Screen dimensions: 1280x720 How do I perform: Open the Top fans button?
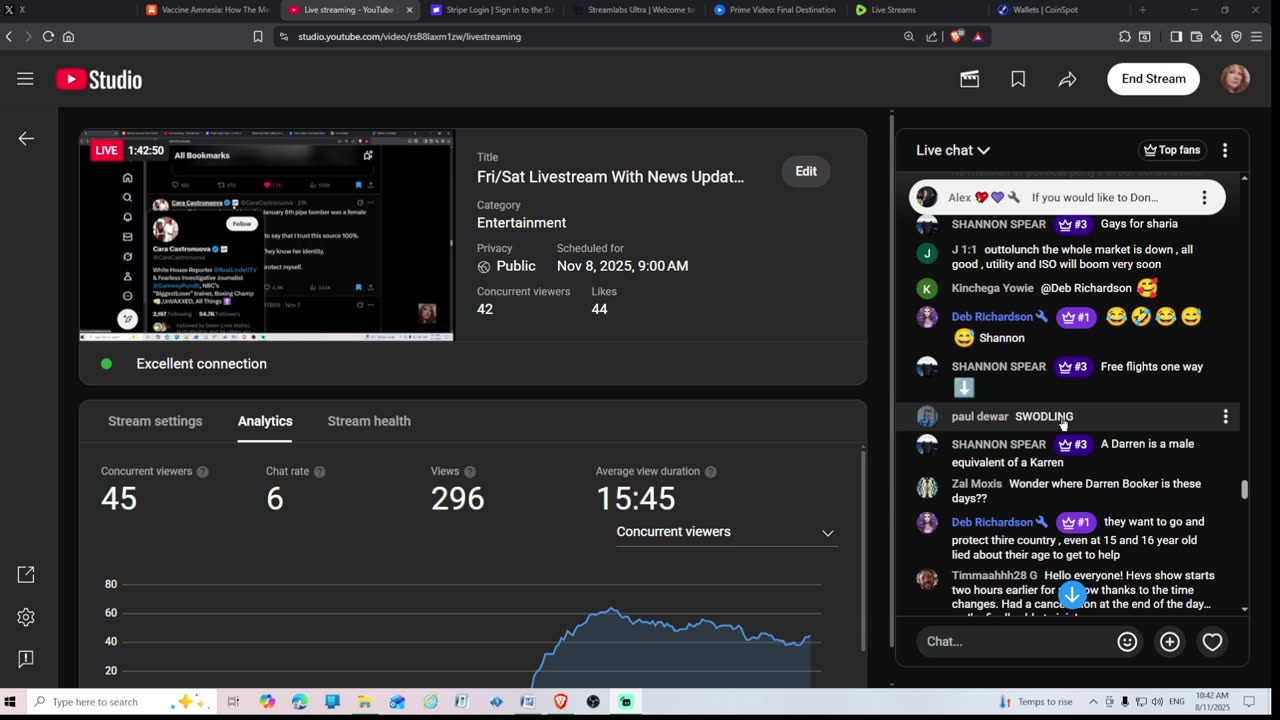1171,150
